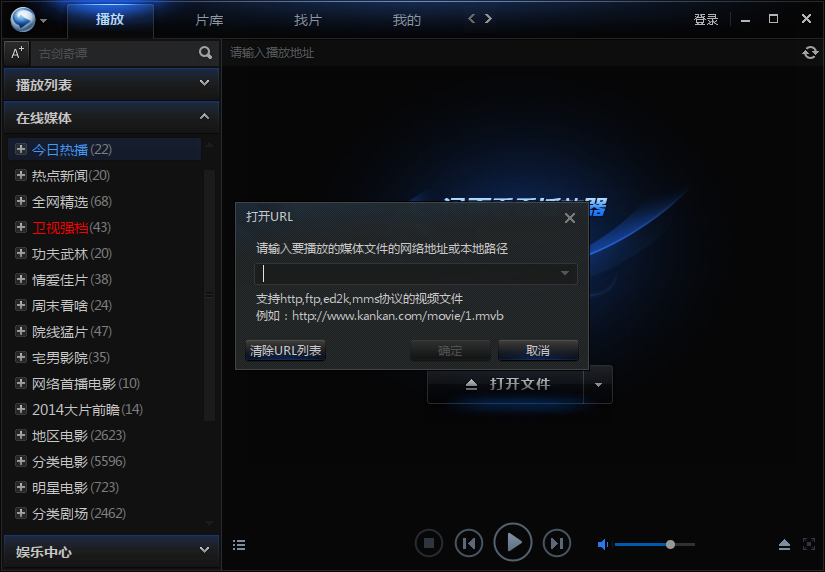
Task: Open the dropdown arrow beside 打开文件
Action: [x=598, y=384]
